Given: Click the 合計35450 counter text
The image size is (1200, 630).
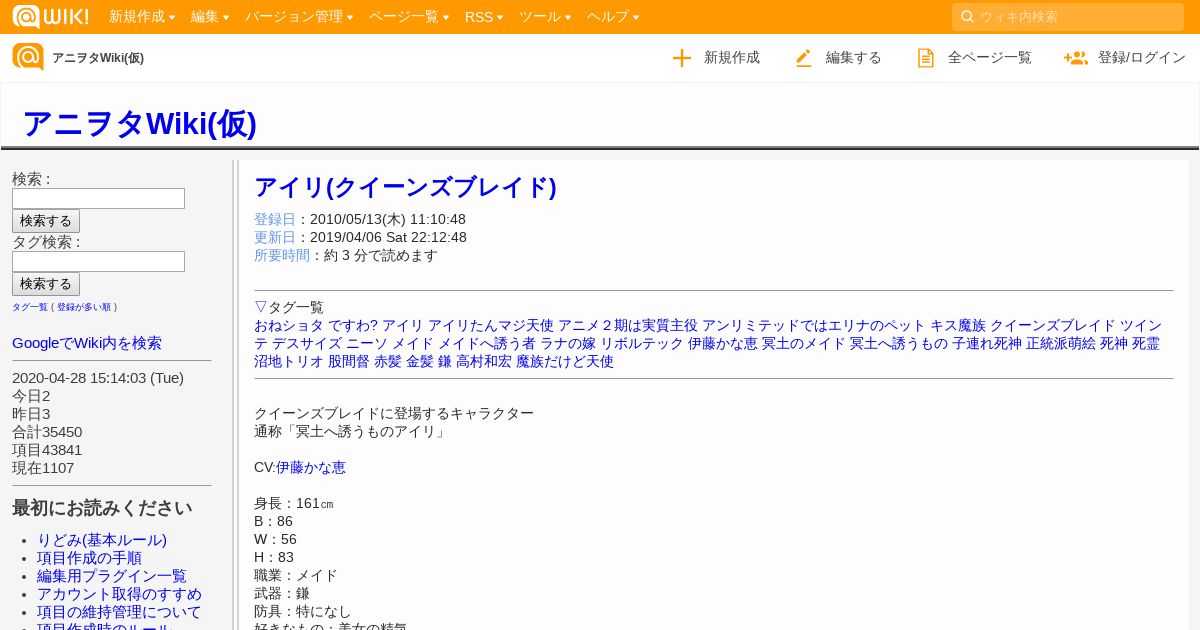Looking at the screenshot, I should (47, 432).
